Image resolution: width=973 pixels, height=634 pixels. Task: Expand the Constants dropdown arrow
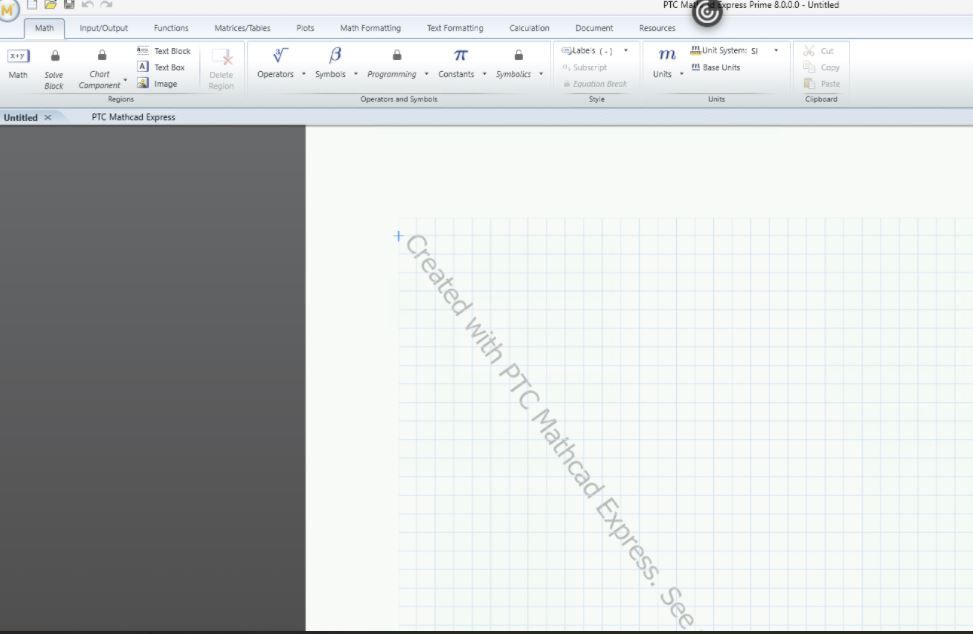pyautogui.click(x=485, y=74)
